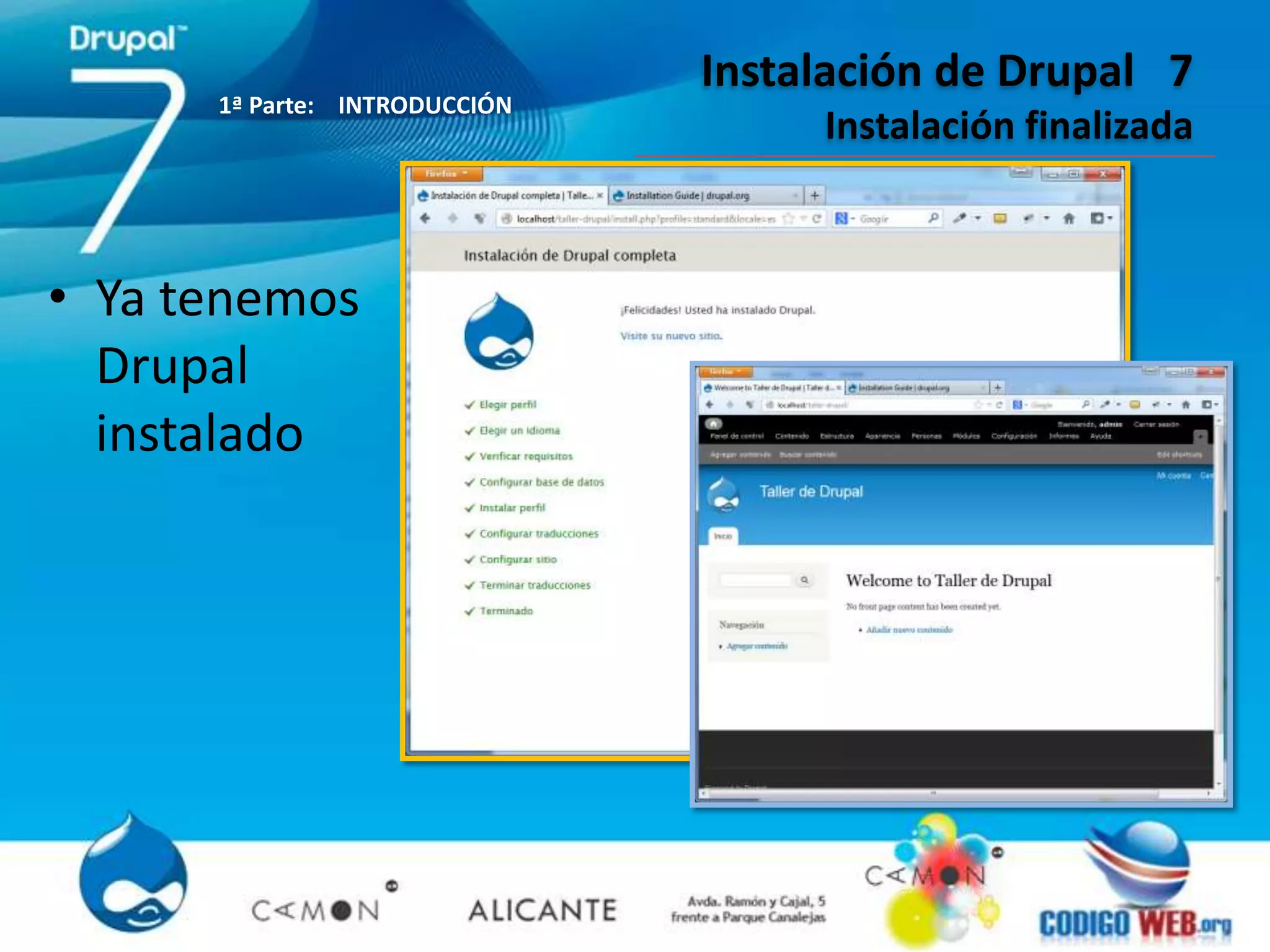The height and width of the screenshot is (952, 1270).
Task: Click the Drupal drop logo on the install page
Action: 499,332
